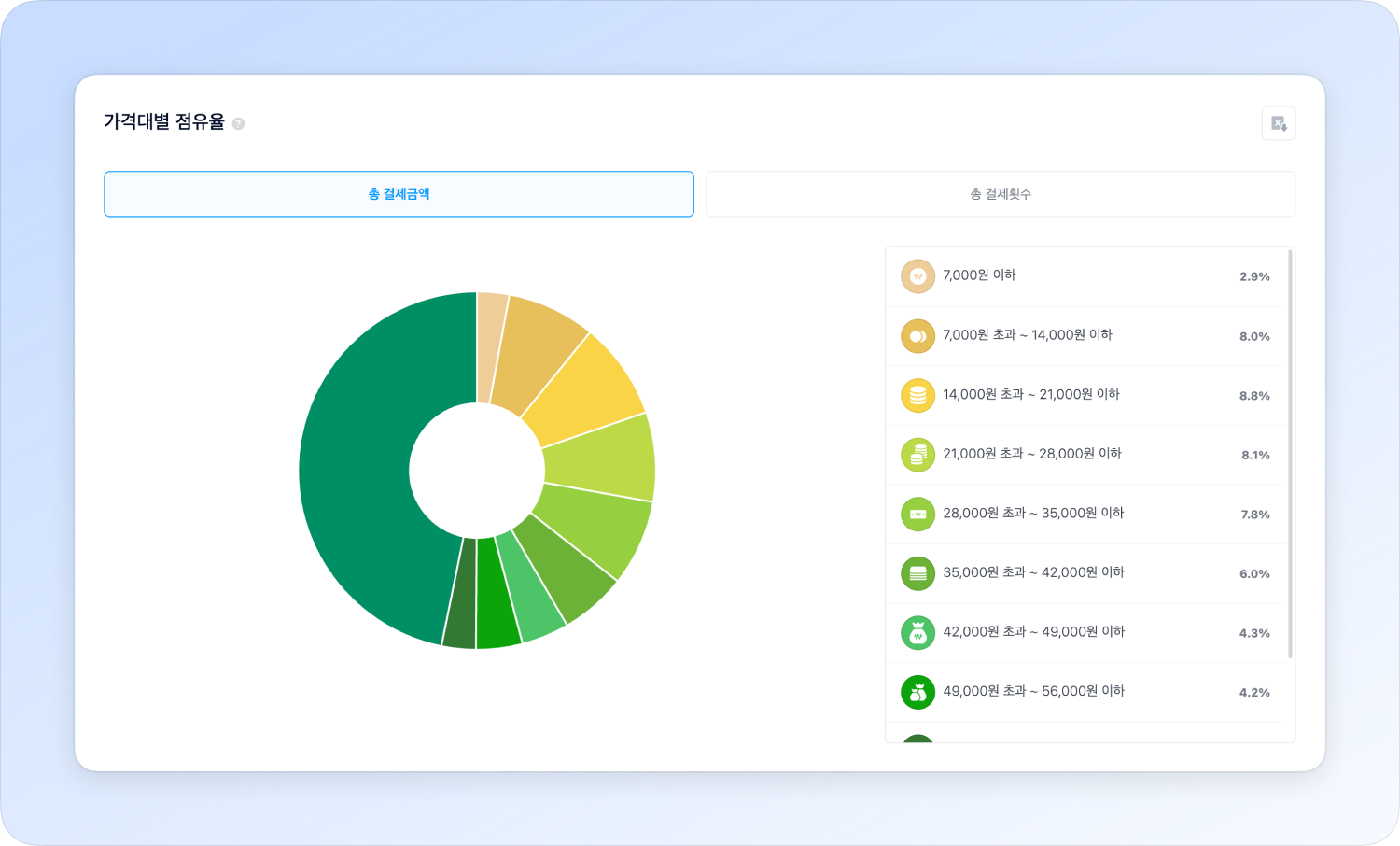This screenshot has height=846, width=1400.
Task: Click the 42,000원 초과 ~ 49,000원 이하 money bag icon
Action: pyautogui.click(x=917, y=633)
